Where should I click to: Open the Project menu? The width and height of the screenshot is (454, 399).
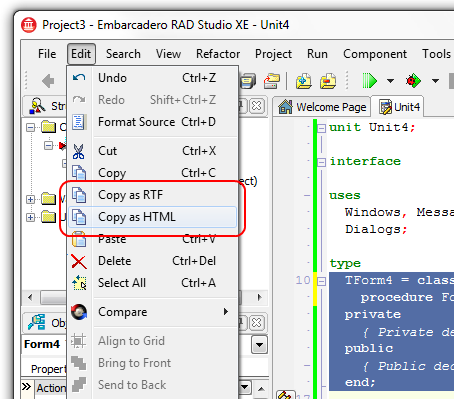tap(273, 54)
